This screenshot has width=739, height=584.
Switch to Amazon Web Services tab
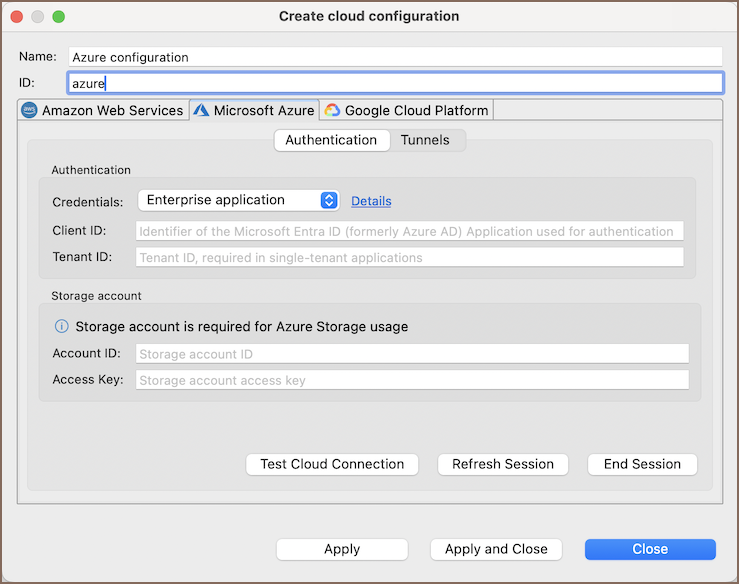[x=103, y=111]
